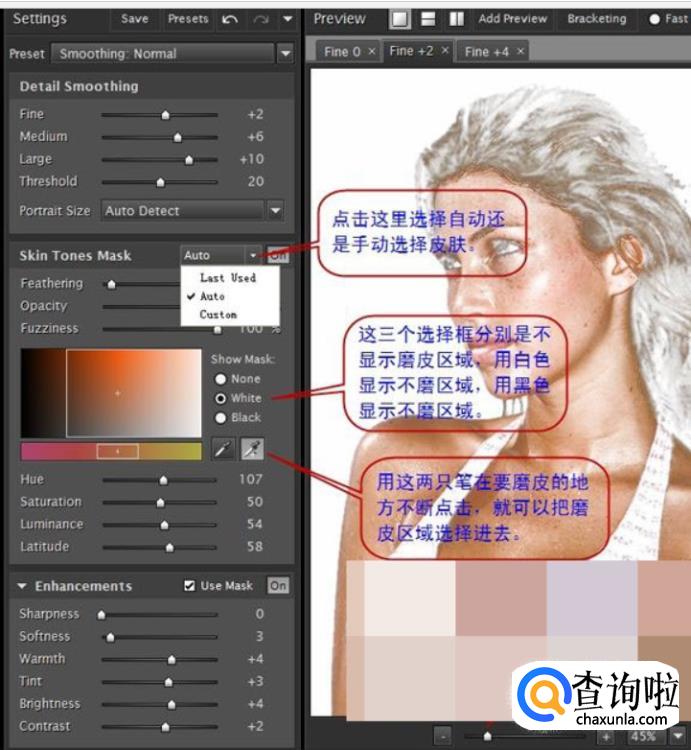Open the settings history dropdown arrow

tap(287, 19)
